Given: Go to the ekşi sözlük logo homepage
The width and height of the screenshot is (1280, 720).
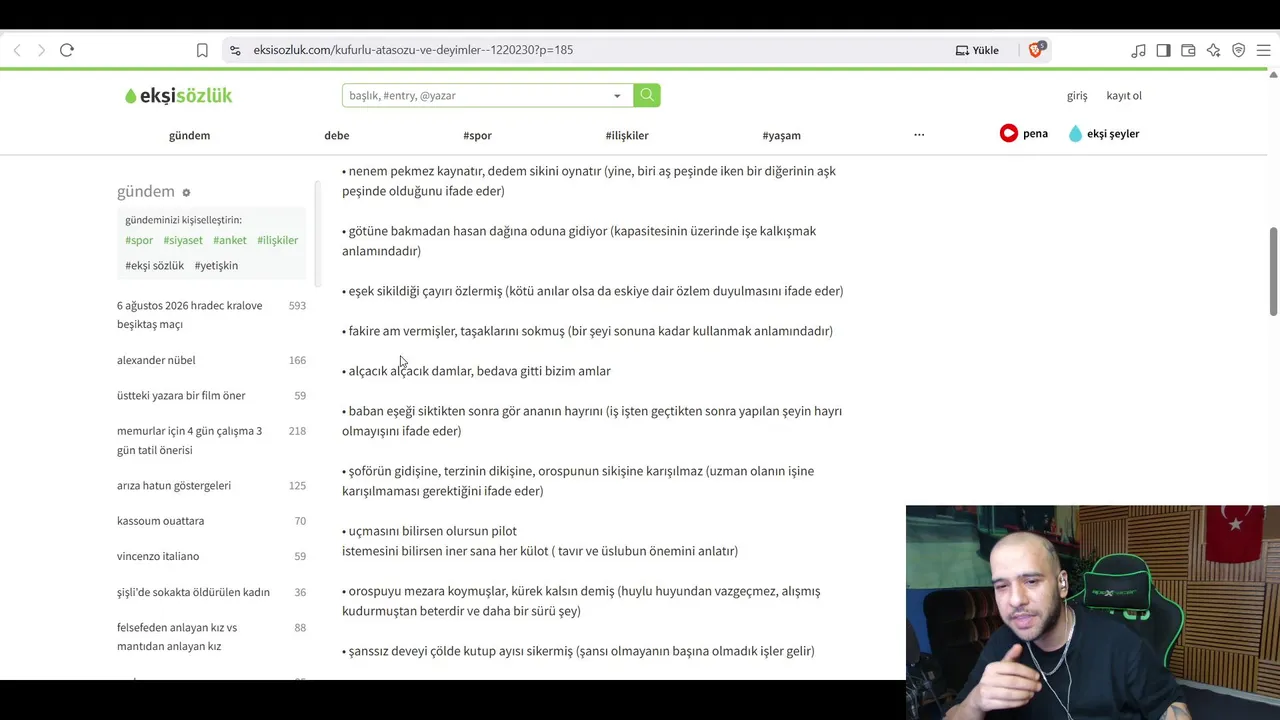Looking at the screenshot, I should (x=179, y=96).
